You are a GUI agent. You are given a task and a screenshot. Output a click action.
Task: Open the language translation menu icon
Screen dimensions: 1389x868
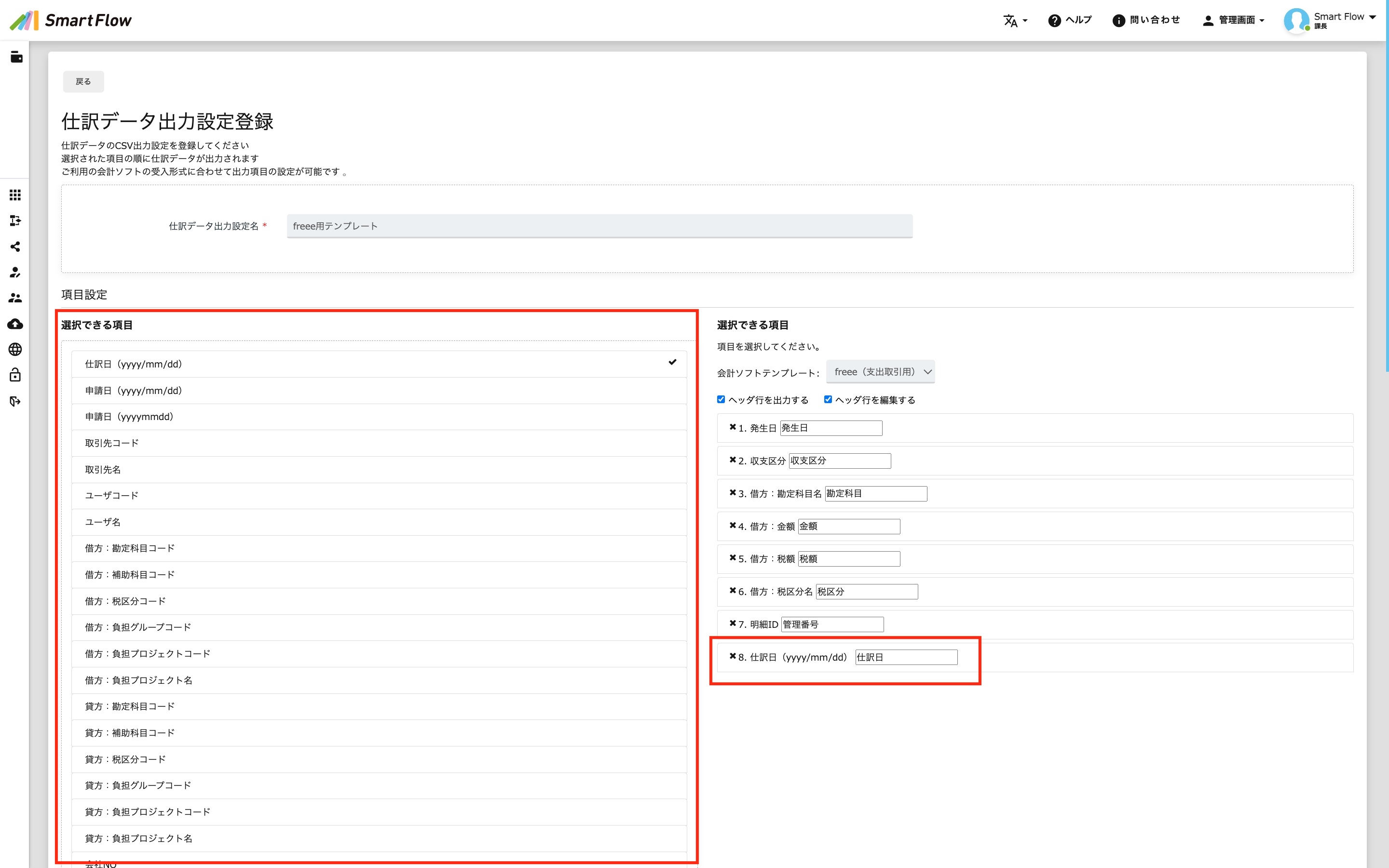point(1015,21)
